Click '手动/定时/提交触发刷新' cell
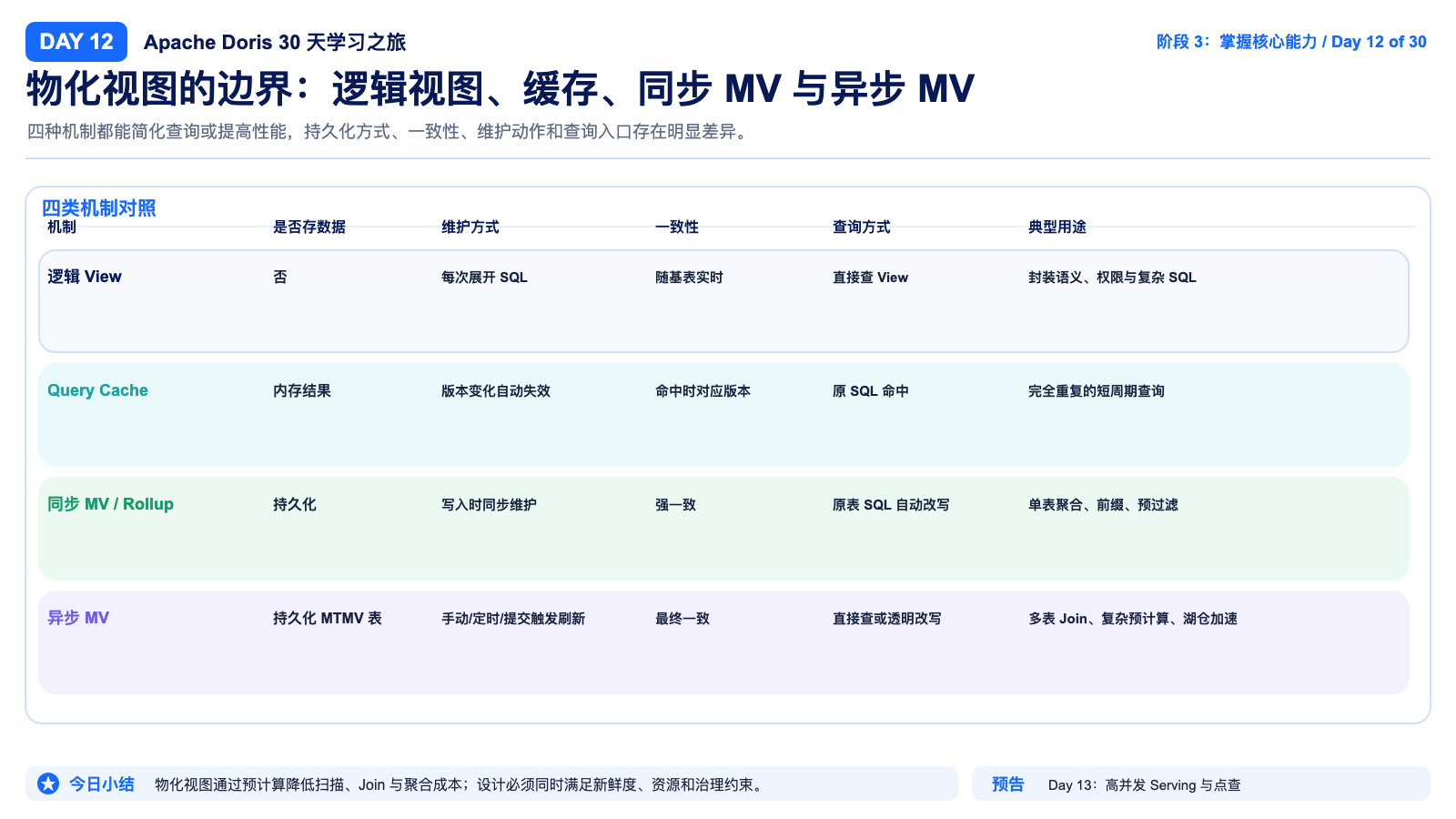Screen dimensions: 1456x819 pyautogui.click(x=513, y=618)
